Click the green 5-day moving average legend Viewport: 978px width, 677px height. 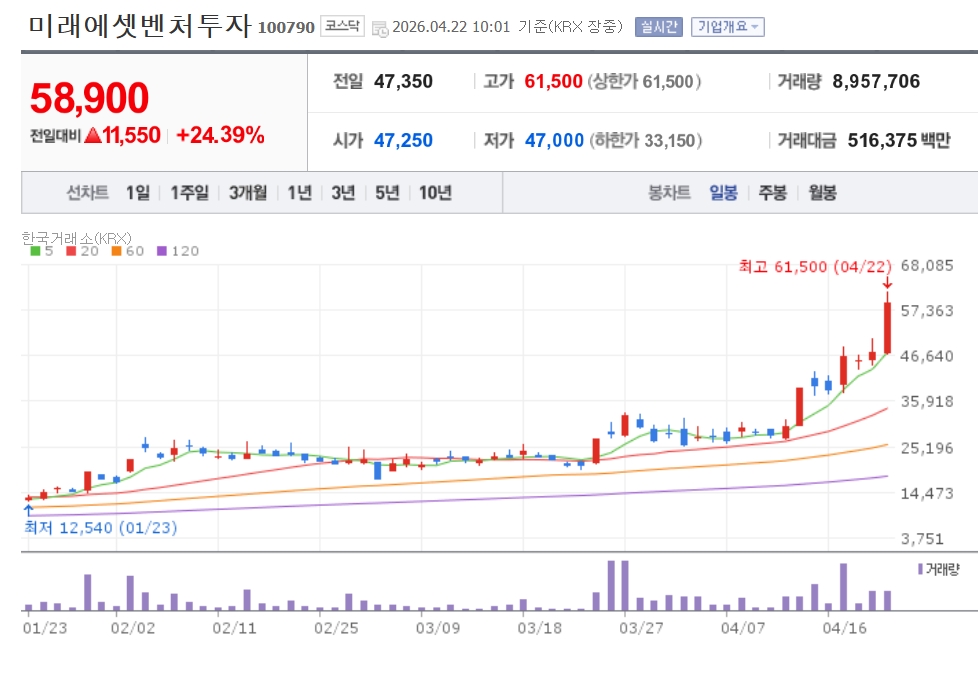(42, 251)
